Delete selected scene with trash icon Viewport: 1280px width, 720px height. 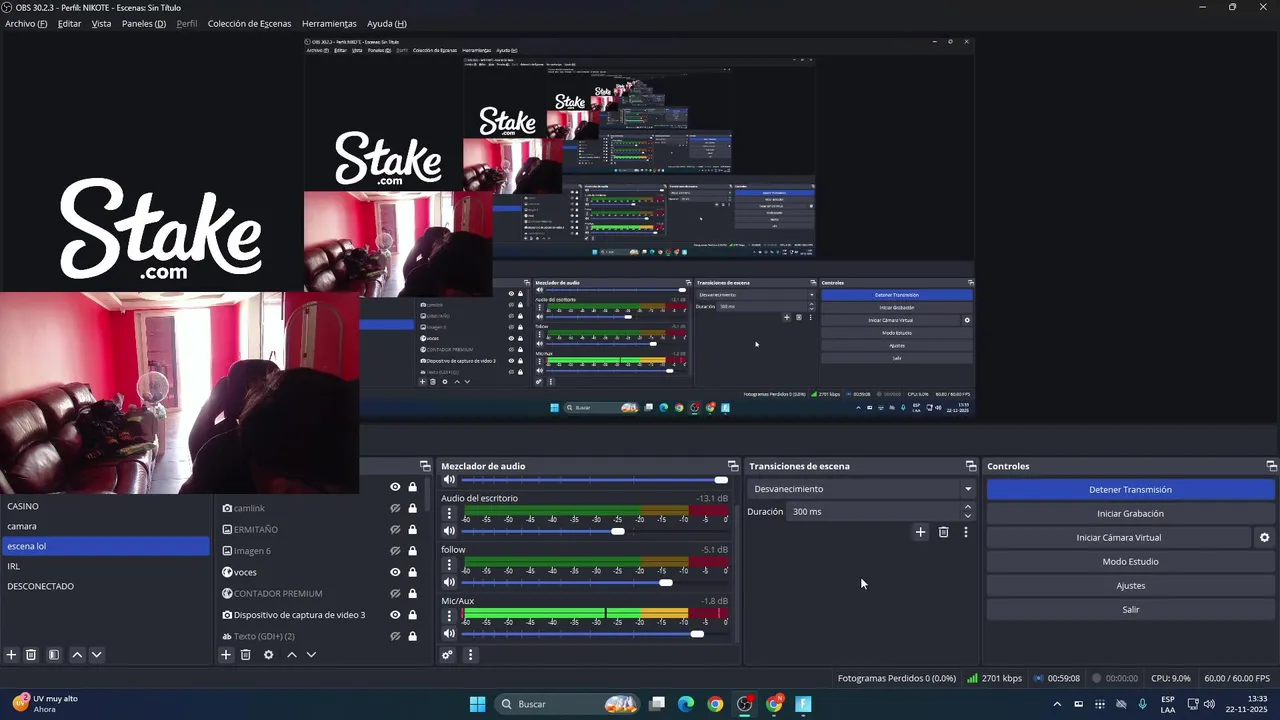[x=31, y=655]
